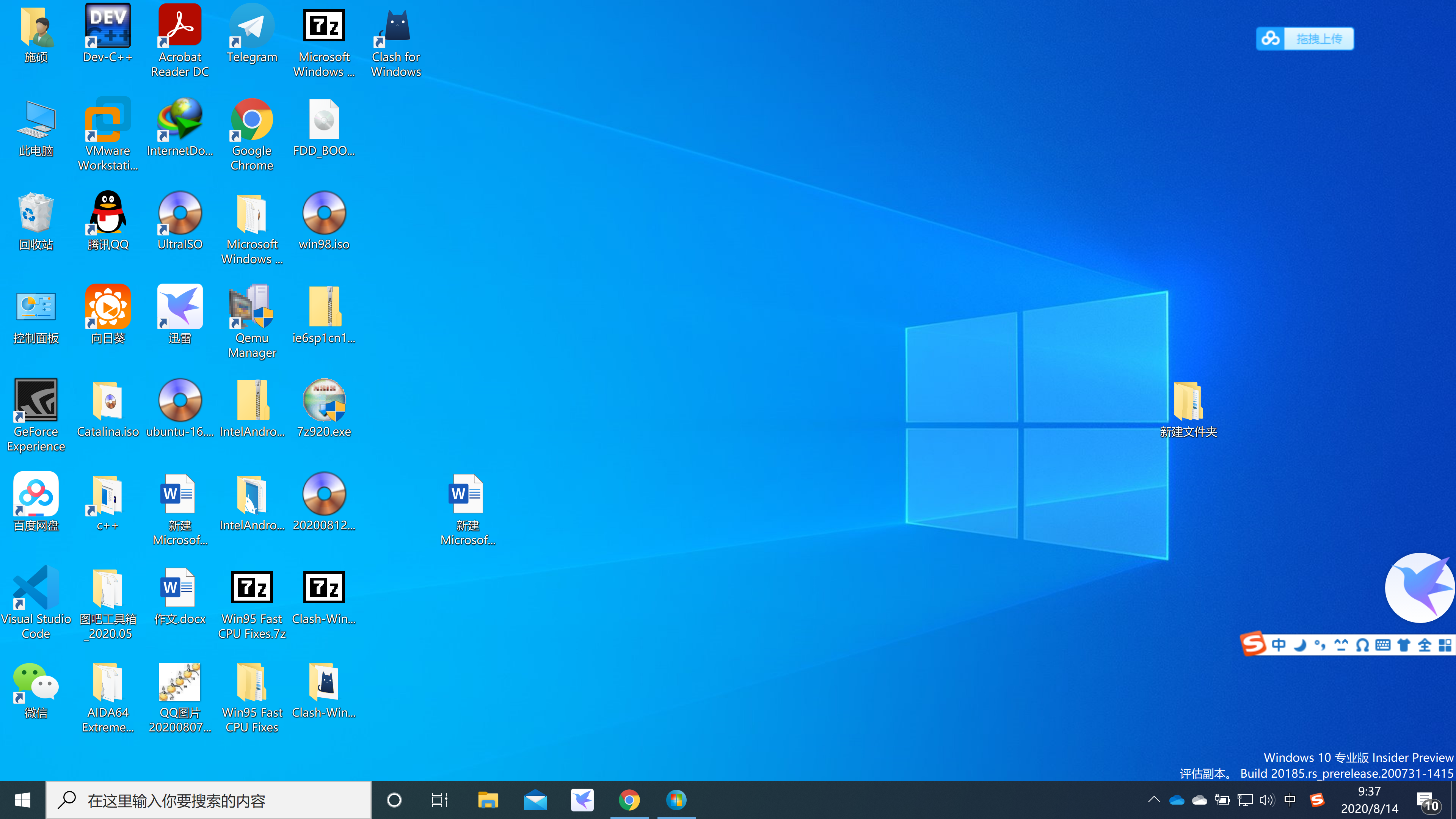
Task: Open the Windows Start menu
Action: 23,800
